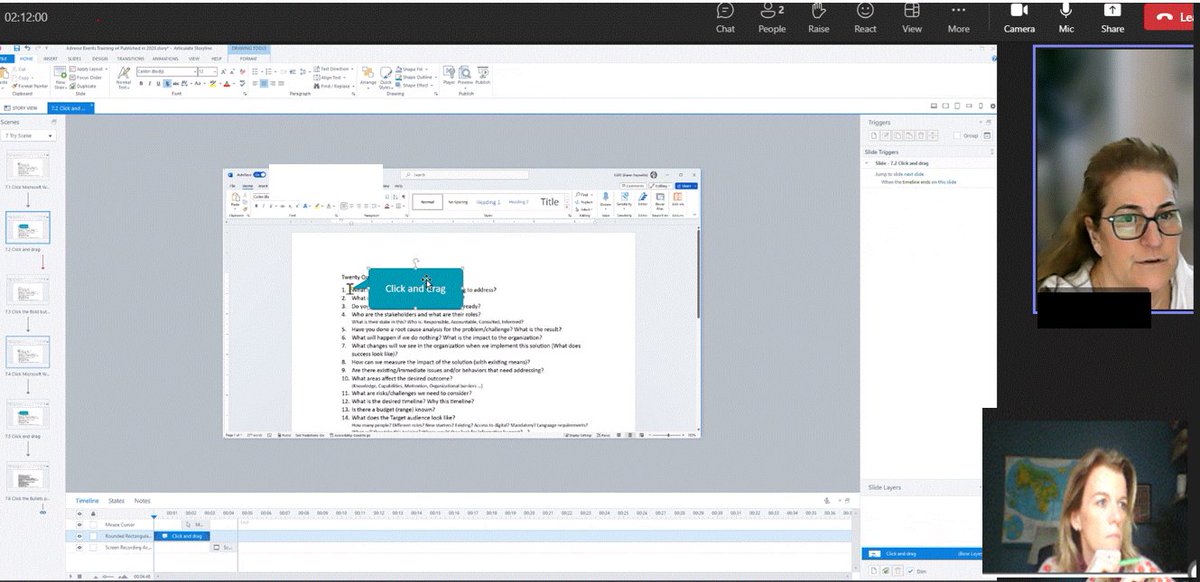The width and height of the screenshot is (1200, 582).
Task: Toggle Bold formatting in Storyline ribbon
Action: (x=141, y=84)
